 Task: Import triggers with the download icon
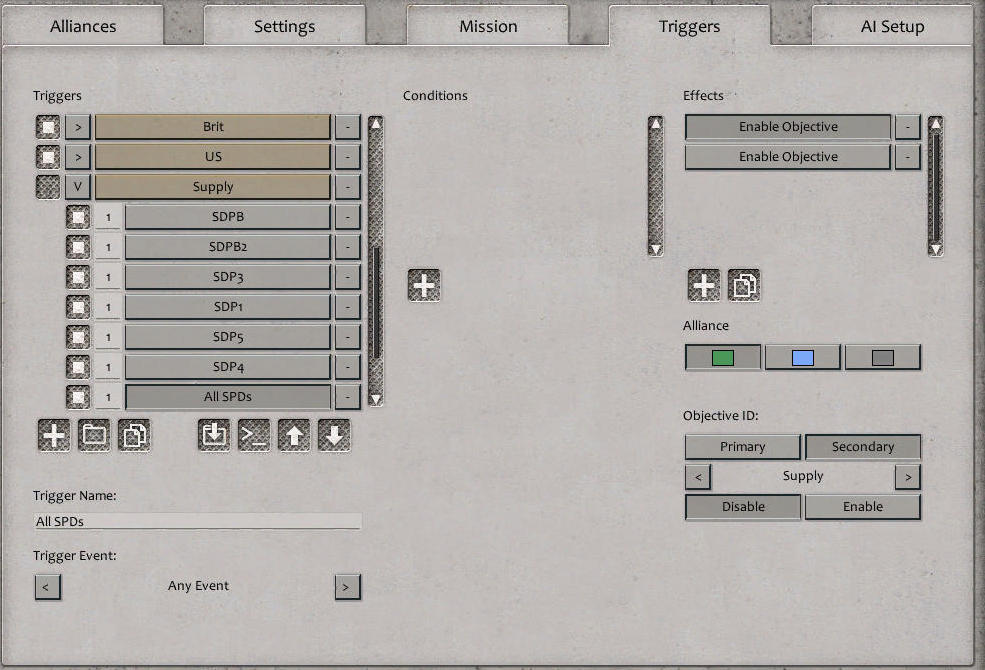tap(214, 435)
